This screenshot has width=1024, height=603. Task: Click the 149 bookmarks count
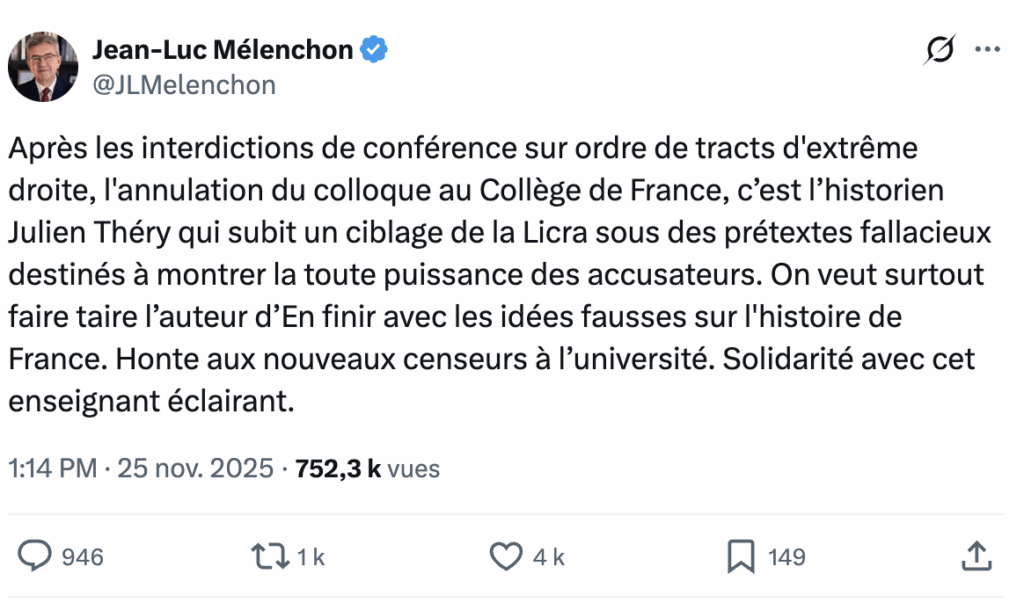pos(787,557)
